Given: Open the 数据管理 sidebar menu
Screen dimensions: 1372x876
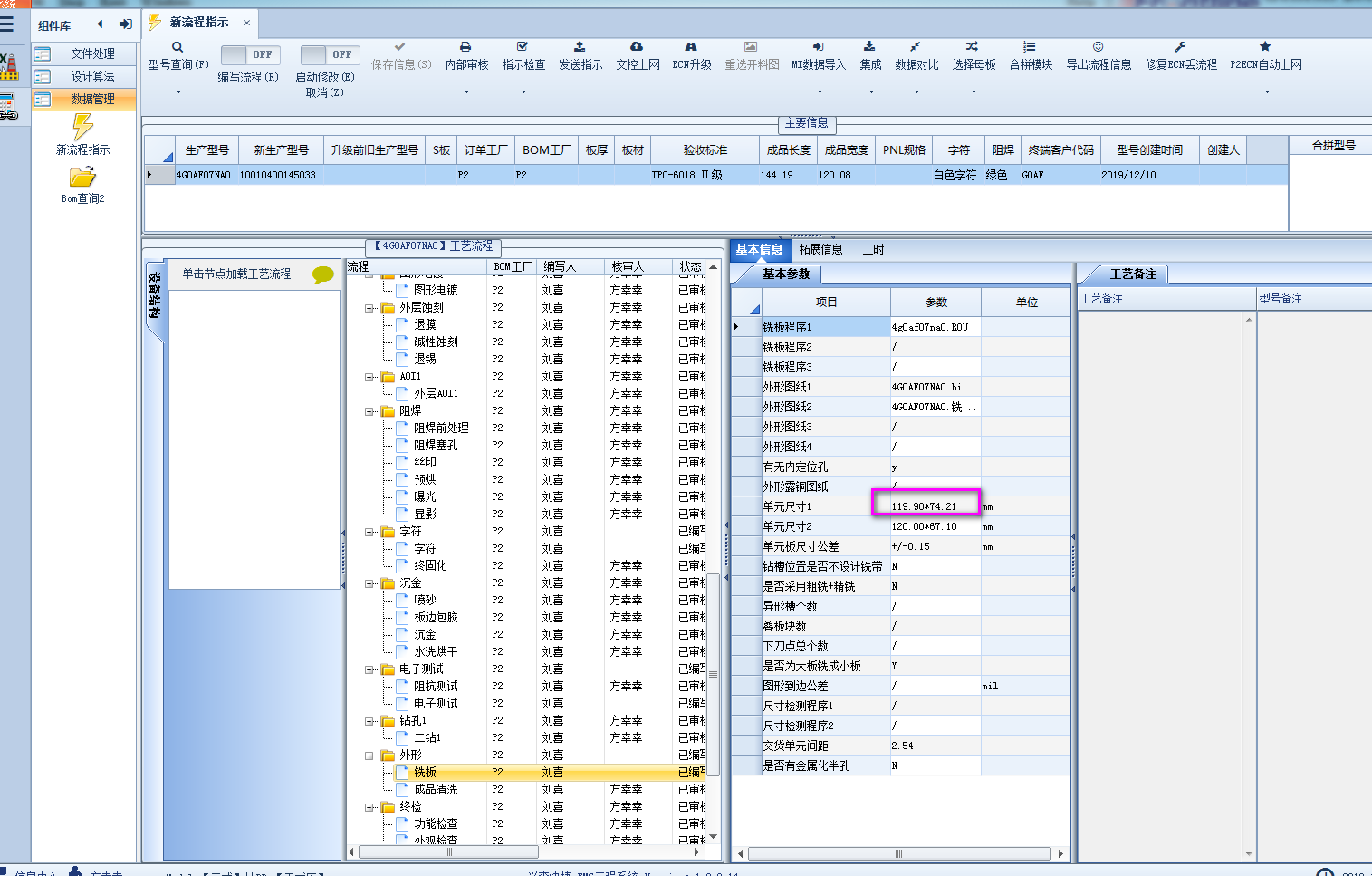Looking at the screenshot, I should (x=84, y=99).
